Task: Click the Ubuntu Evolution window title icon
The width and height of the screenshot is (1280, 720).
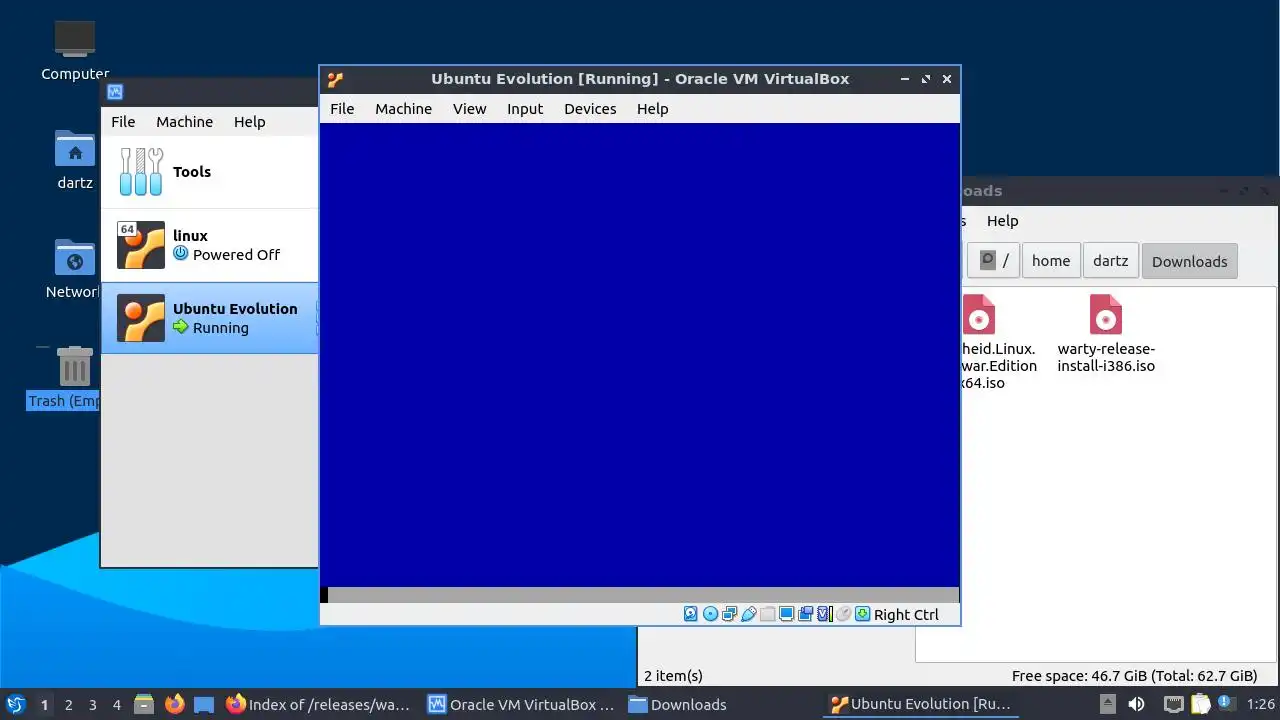Action: (x=335, y=79)
